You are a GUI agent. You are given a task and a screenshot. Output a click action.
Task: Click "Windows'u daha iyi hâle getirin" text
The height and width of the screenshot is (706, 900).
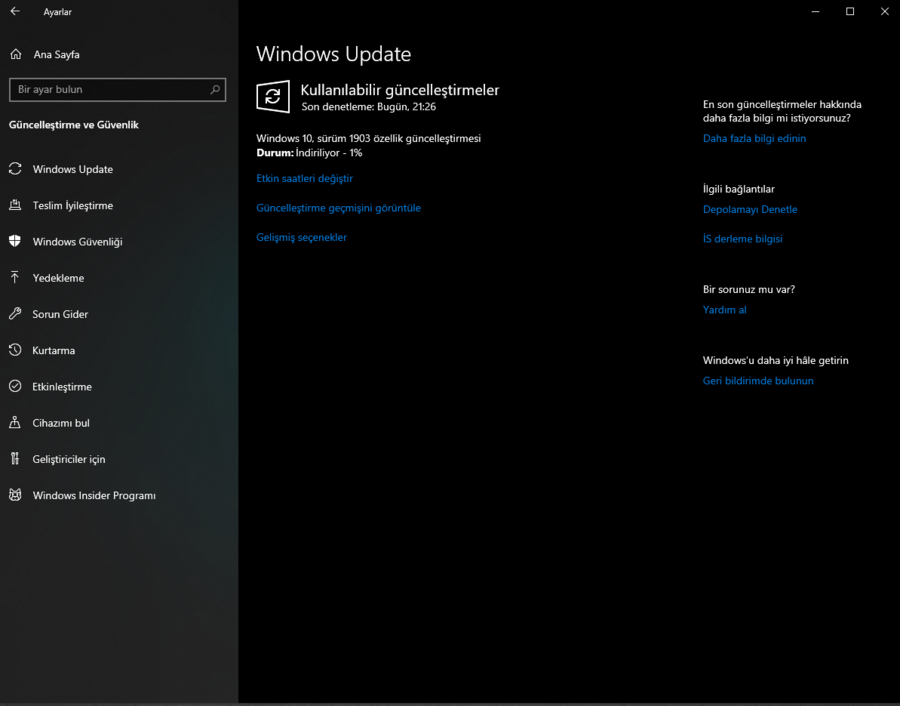tap(775, 360)
